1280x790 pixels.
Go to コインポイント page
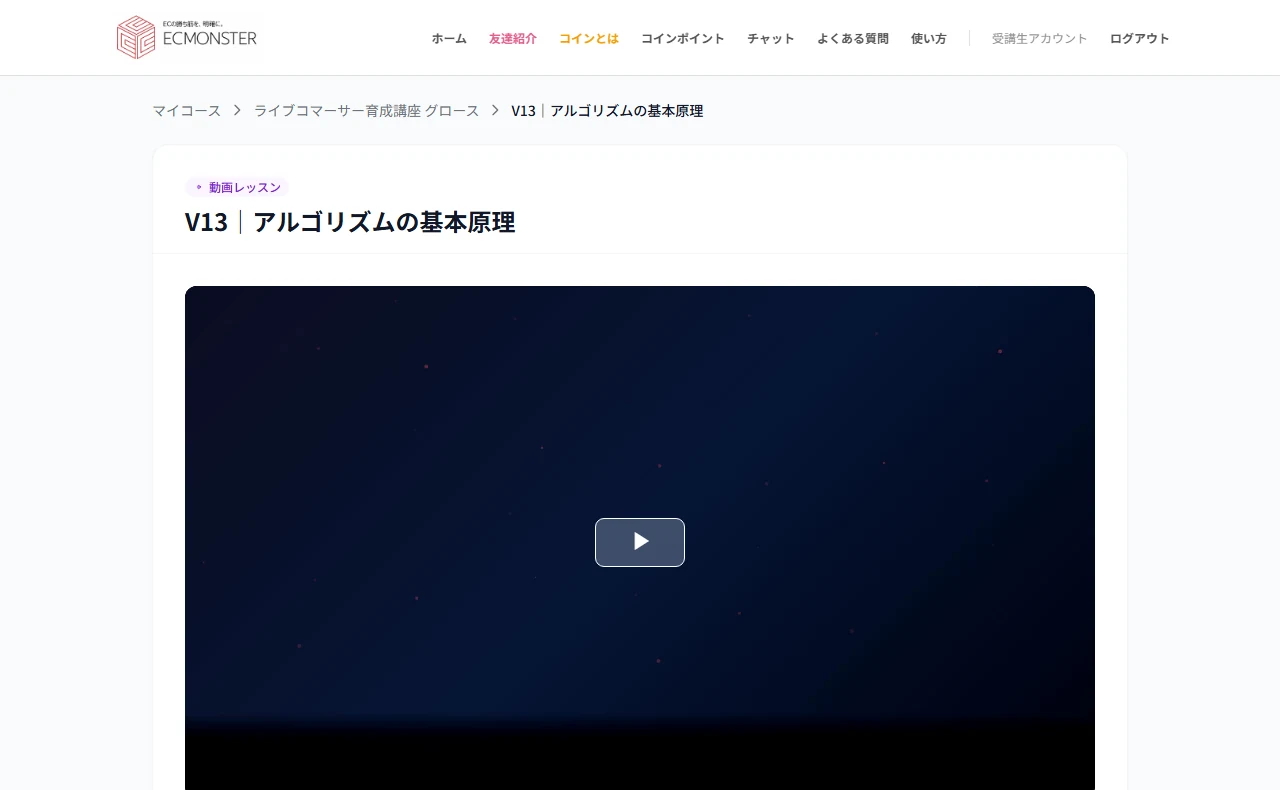pos(683,39)
